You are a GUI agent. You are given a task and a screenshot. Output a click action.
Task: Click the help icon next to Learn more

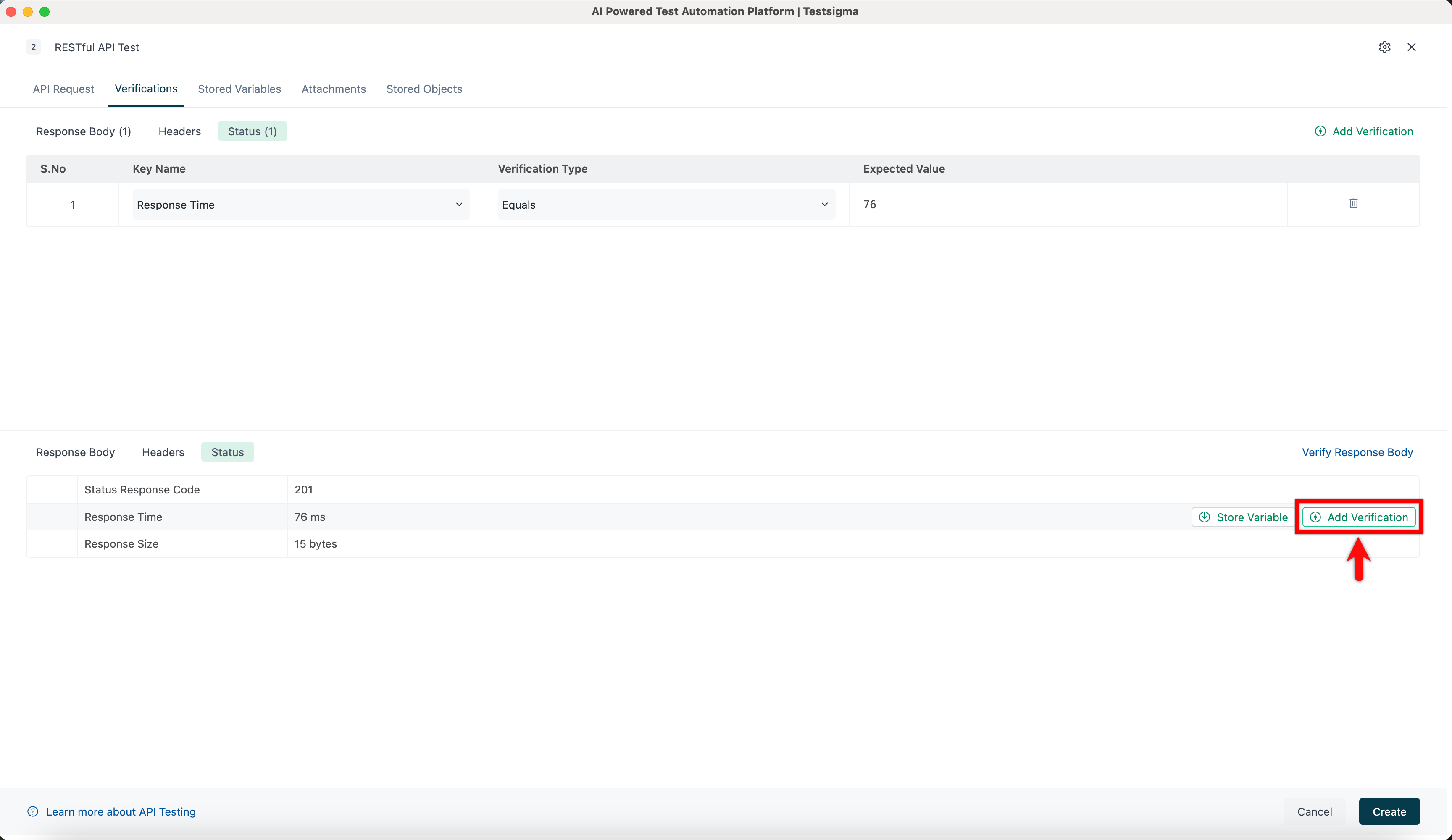[33, 812]
